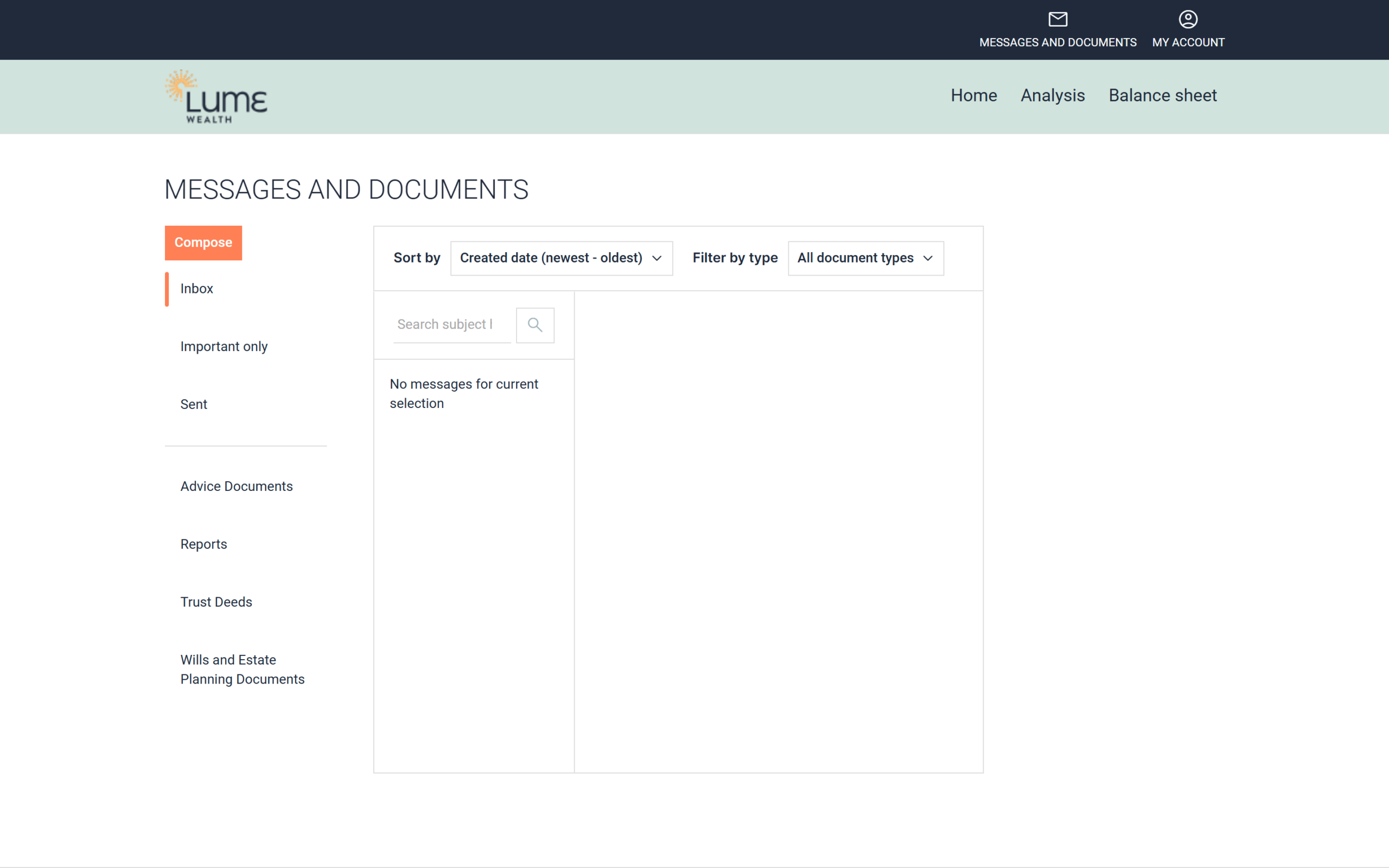Click the magnifying glass search button
This screenshot has width=1389, height=868.
pyautogui.click(x=534, y=325)
